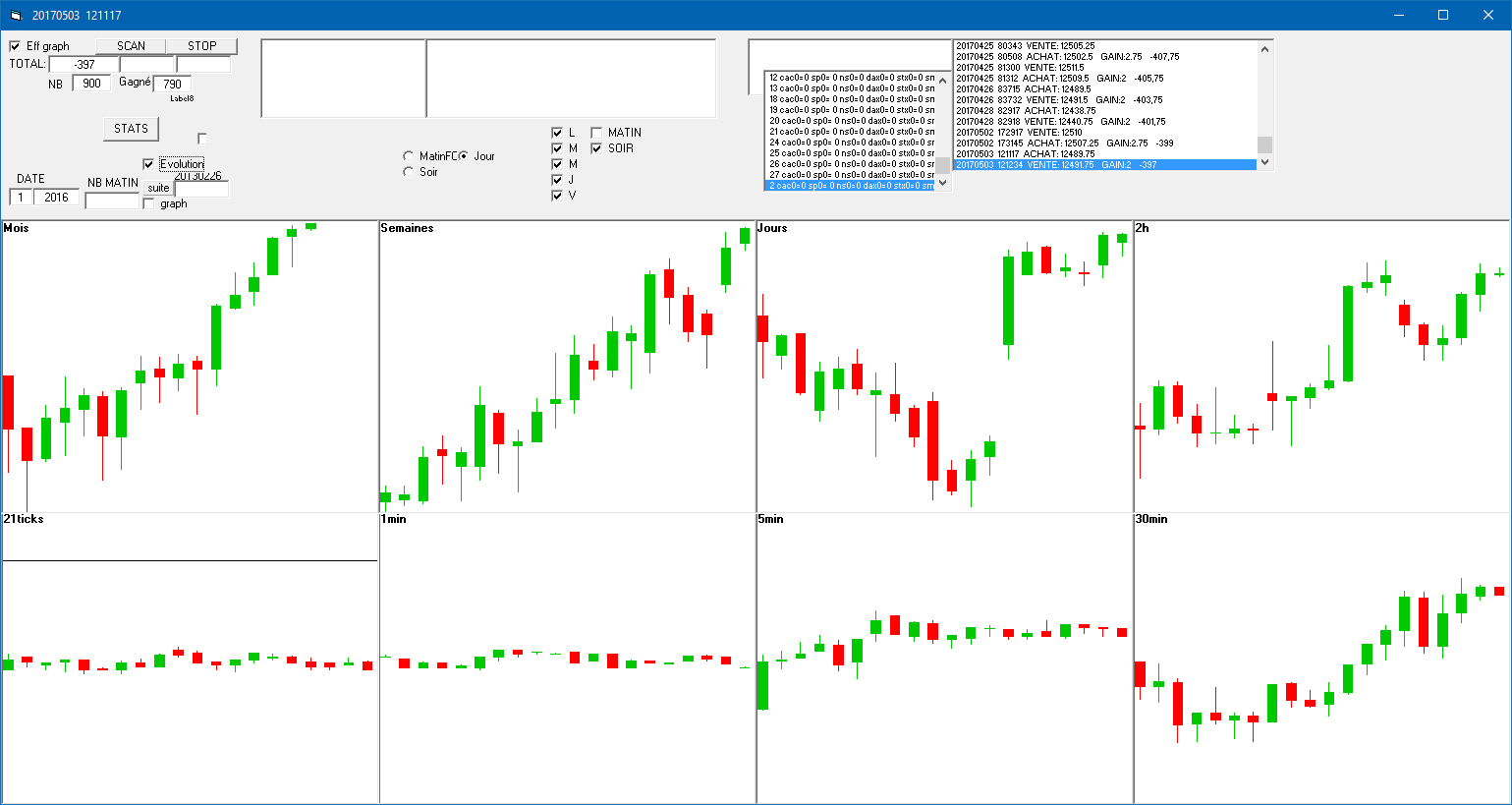Click the trade list scrollbar thumb

click(x=1265, y=144)
